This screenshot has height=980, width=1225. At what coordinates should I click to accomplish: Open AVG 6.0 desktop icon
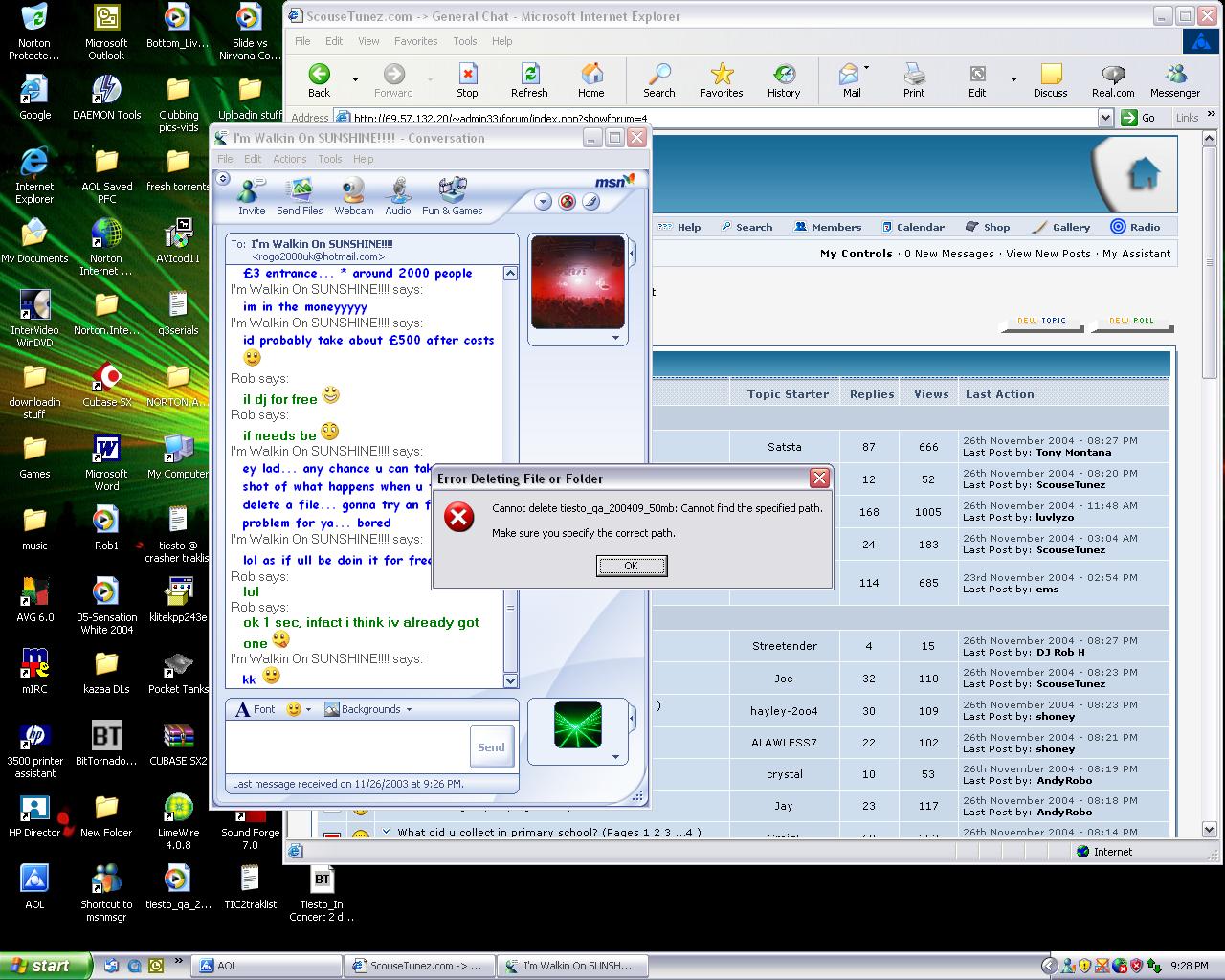[x=34, y=600]
